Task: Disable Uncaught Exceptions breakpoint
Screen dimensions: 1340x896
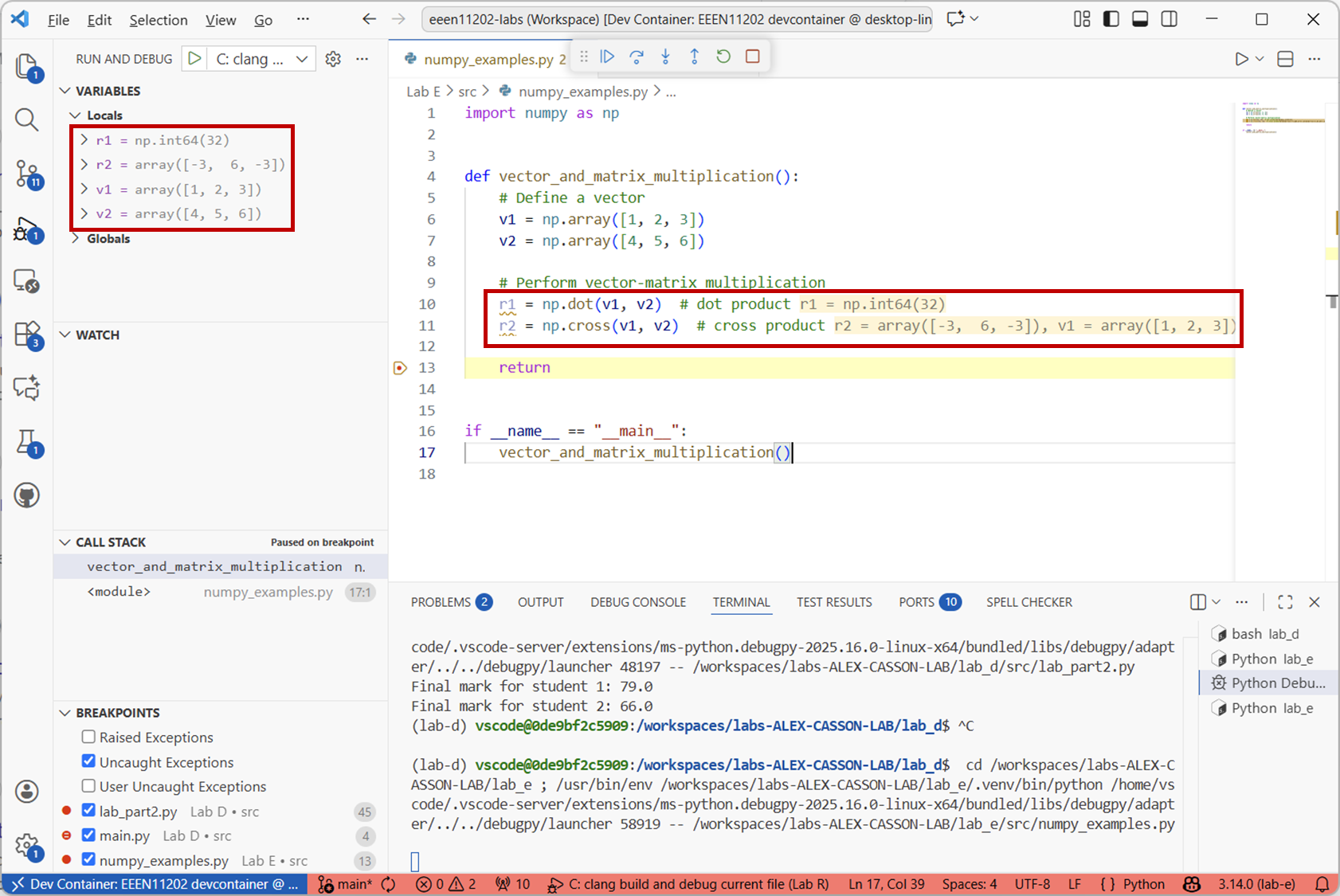Action: click(88, 761)
